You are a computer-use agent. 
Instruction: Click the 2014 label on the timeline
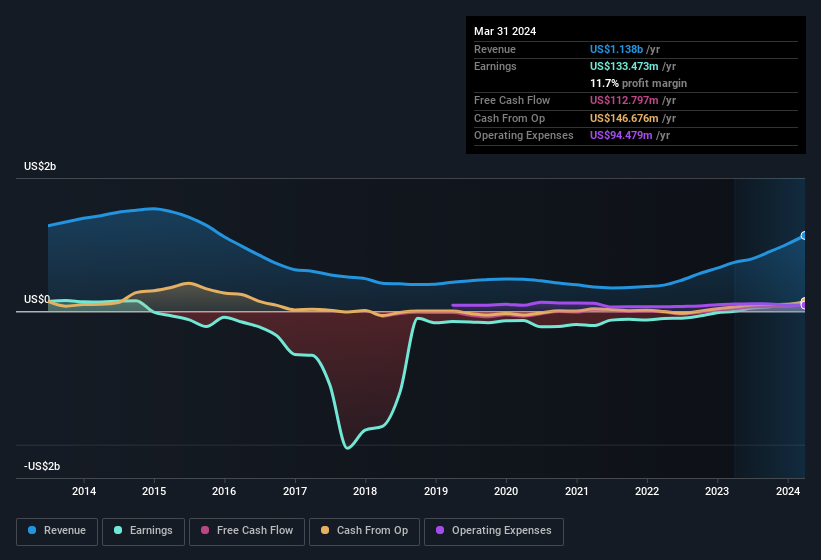tap(84, 491)
